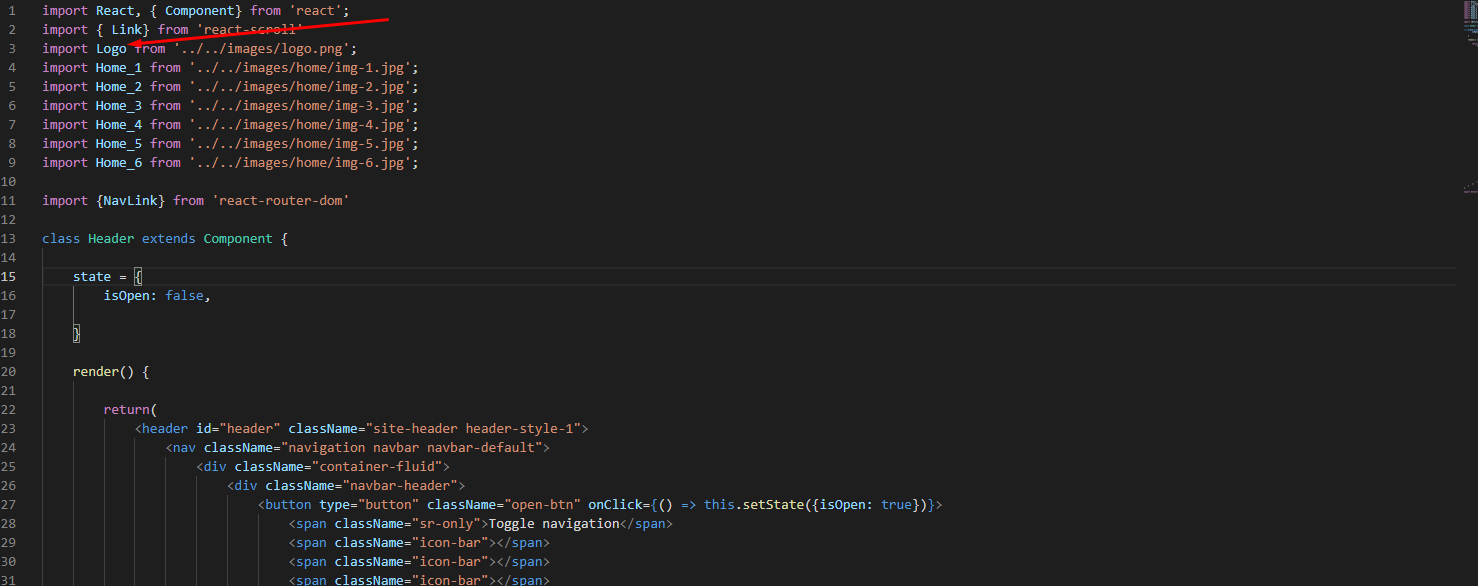The image size is (1478, 586).
Task: Click line number 13 in the gutter
Action: point(10,238)
